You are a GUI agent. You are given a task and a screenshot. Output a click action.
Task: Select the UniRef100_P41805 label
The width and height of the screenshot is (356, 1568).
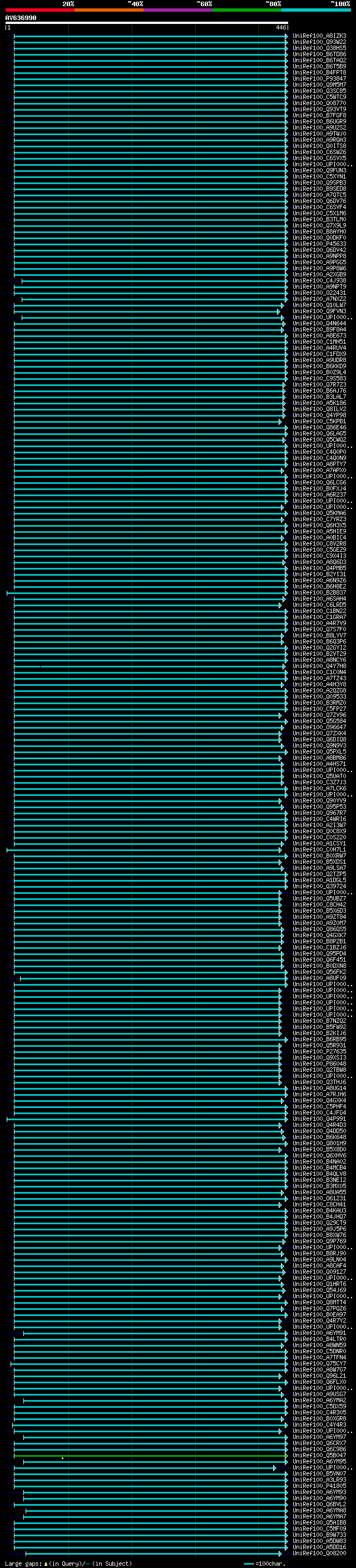click(x=319, y=1486)
